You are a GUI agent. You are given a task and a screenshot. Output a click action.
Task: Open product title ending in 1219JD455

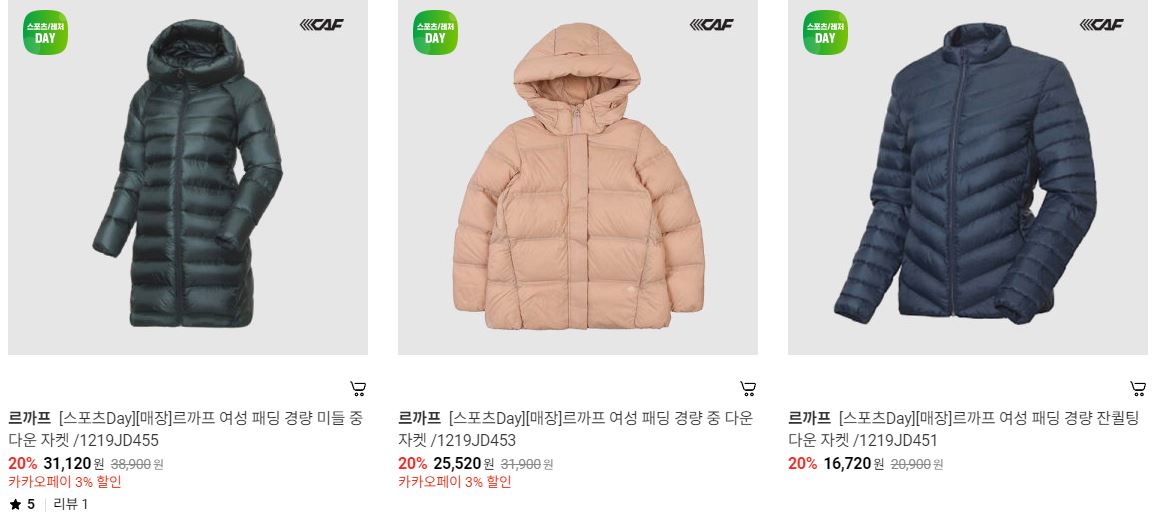tap(210, 430)
